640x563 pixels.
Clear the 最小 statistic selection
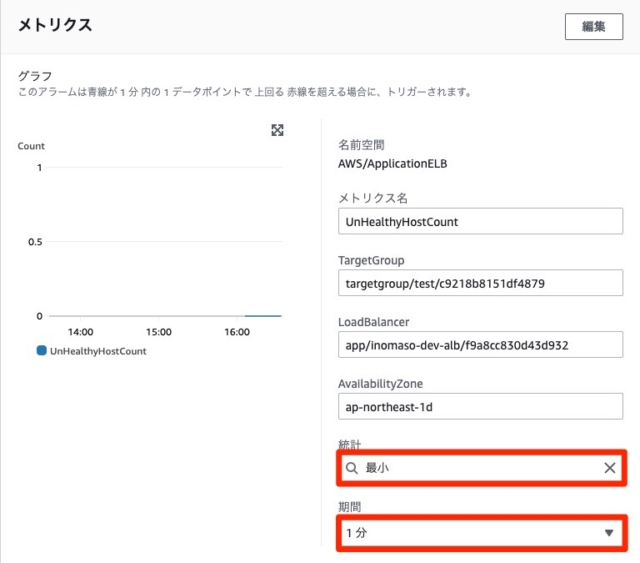[x=609, y=468]
